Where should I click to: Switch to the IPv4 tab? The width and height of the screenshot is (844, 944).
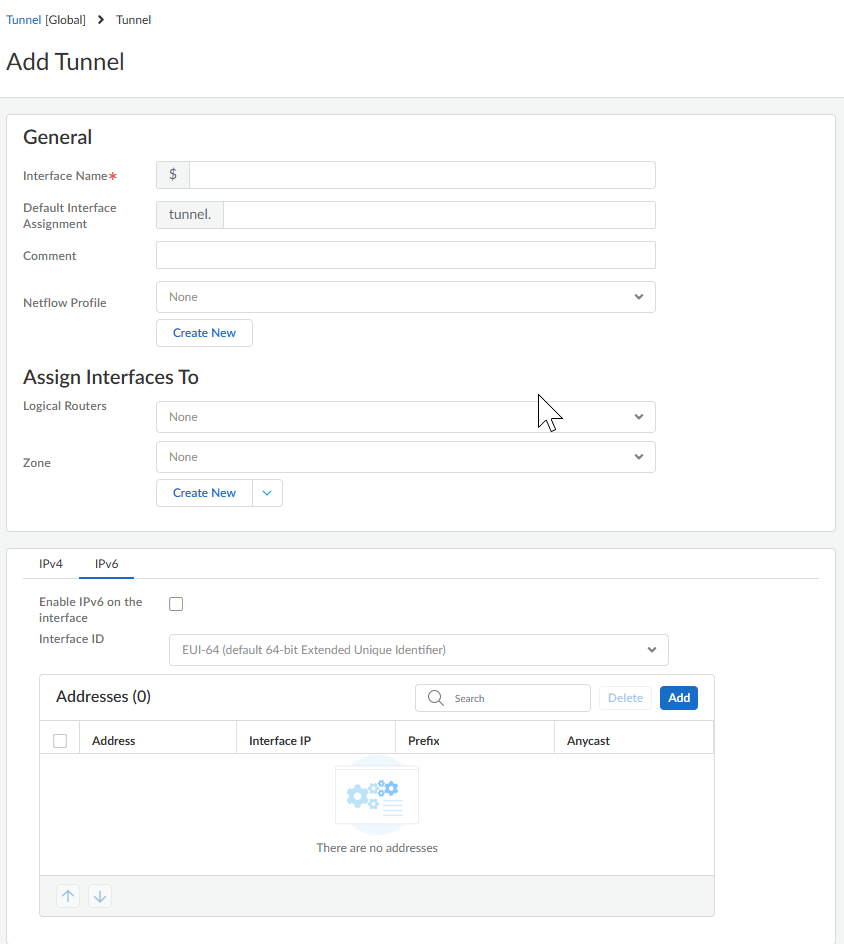coord(51,564)
